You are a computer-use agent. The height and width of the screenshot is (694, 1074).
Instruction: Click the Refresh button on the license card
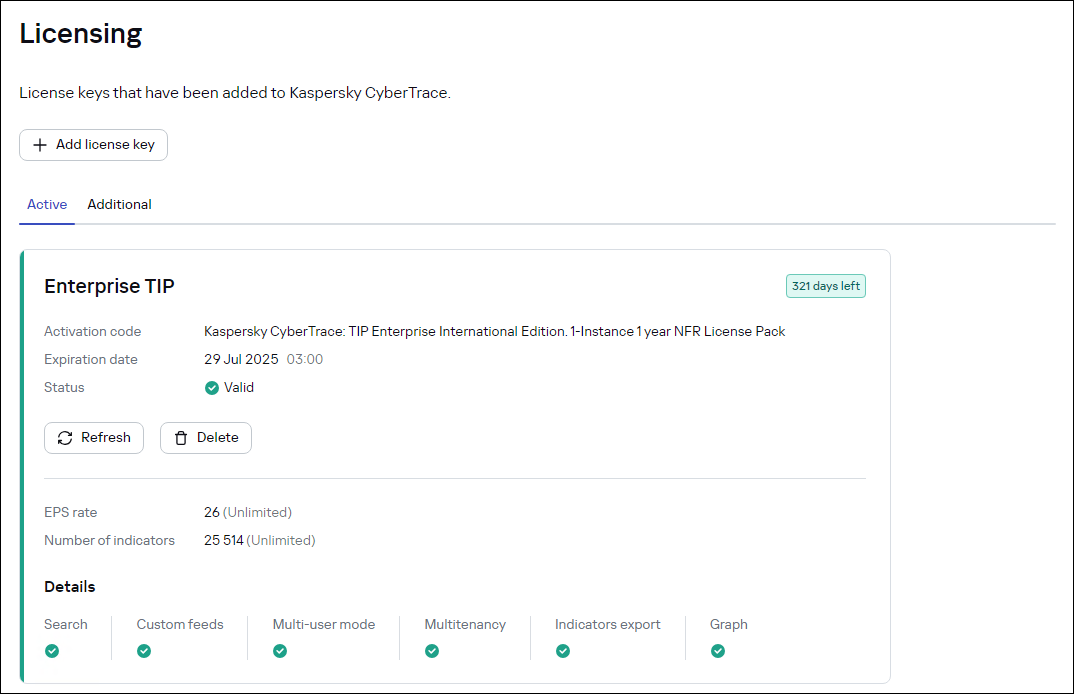93,437
